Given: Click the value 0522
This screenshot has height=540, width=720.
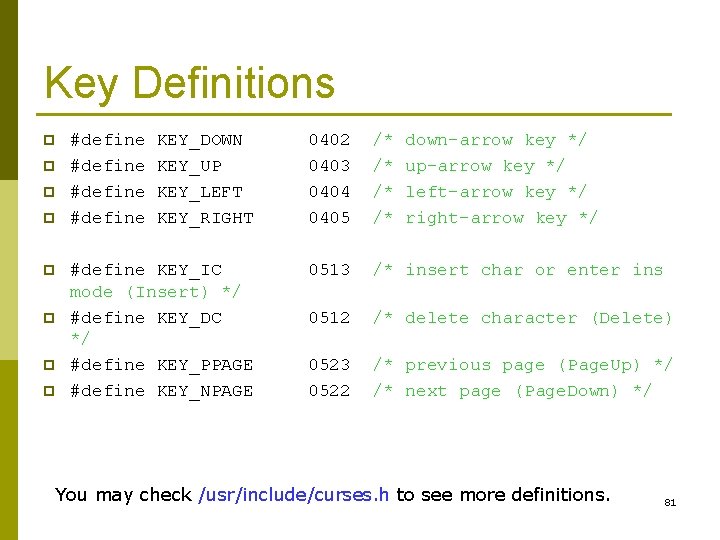Looking at the screenshot, I should (329, 391).
